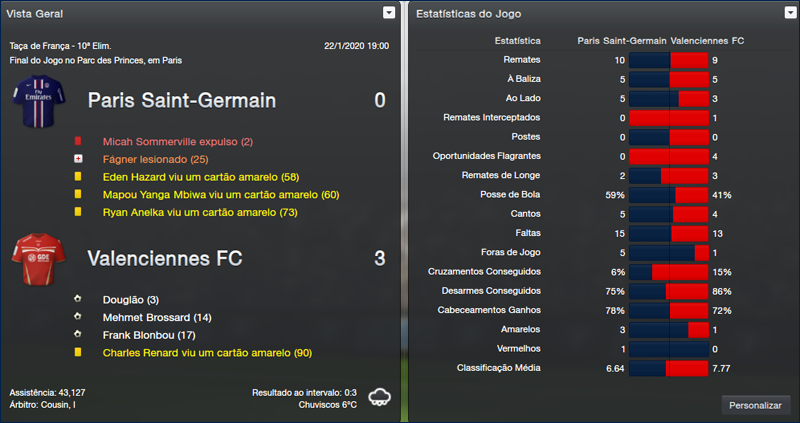The image size is (800, 423).
Task: Open Paris Saint-Germain team name link
Action: pyautogui.click(x=180, y=101)
